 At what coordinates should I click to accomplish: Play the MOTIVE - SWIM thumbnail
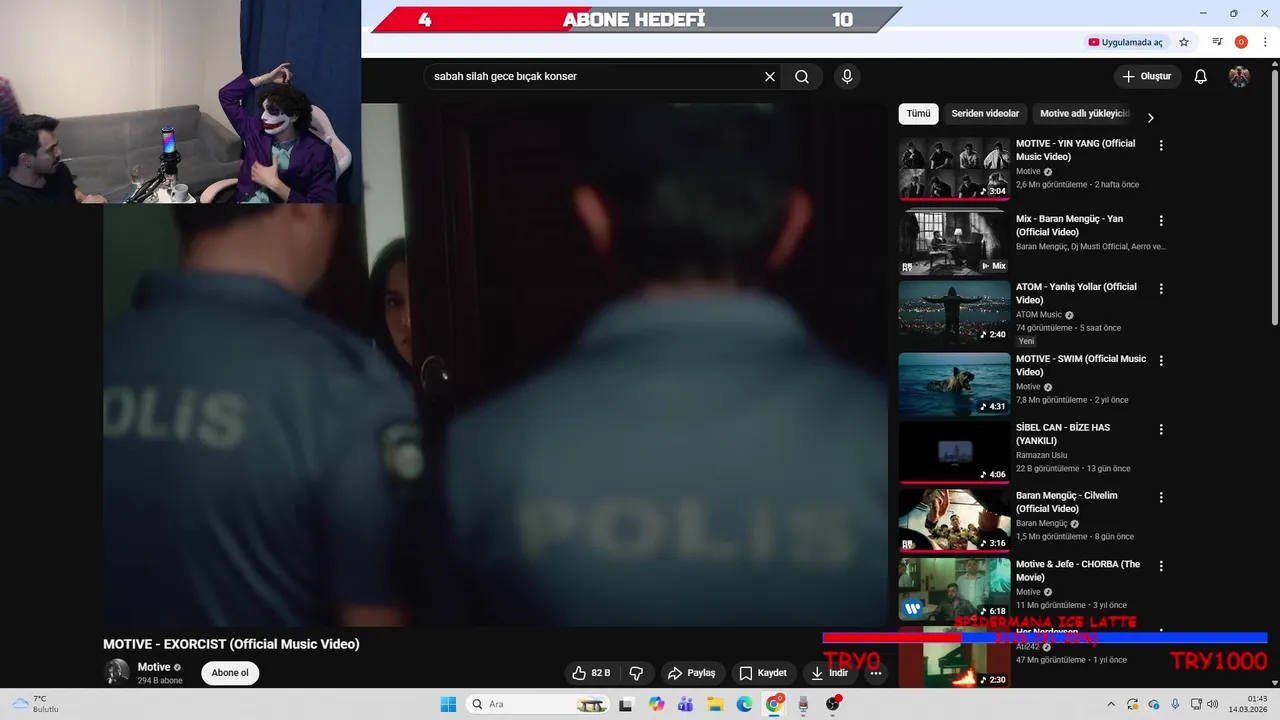tap(954, 383)
